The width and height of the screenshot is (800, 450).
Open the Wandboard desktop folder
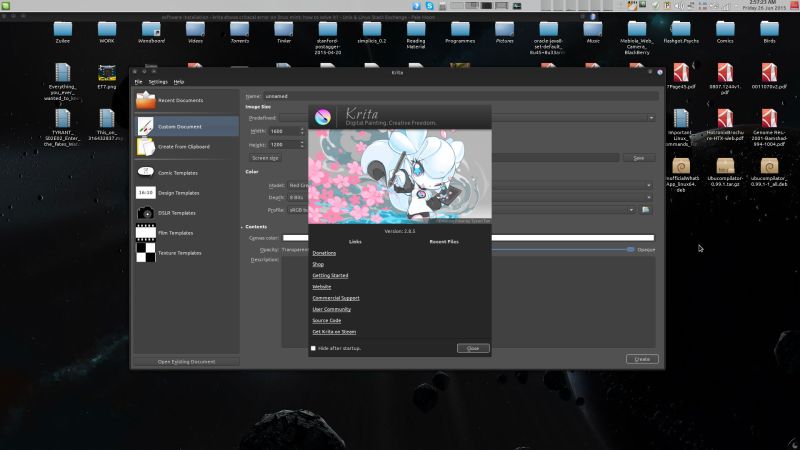click(151, 32)
